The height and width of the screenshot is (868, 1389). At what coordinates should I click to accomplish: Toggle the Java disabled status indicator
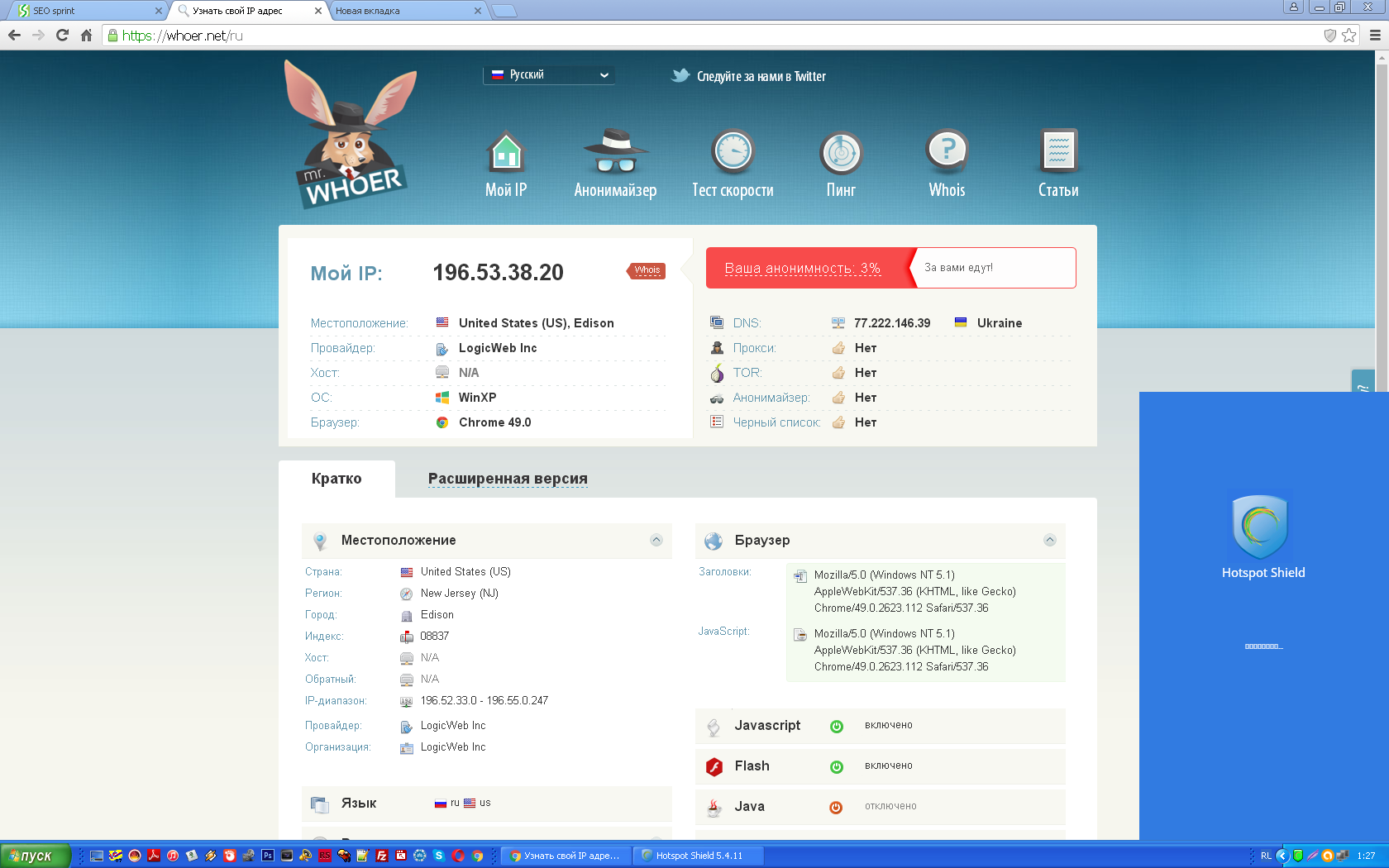pos(836,807)
